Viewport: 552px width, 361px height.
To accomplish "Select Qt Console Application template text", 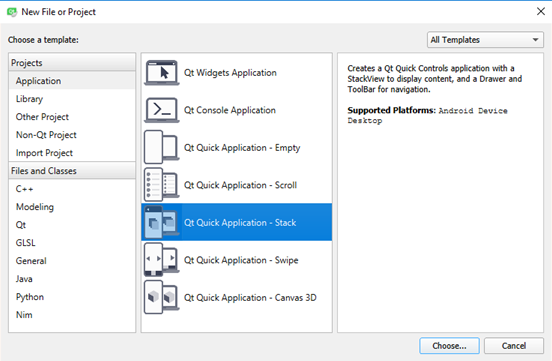I will 230,110.
